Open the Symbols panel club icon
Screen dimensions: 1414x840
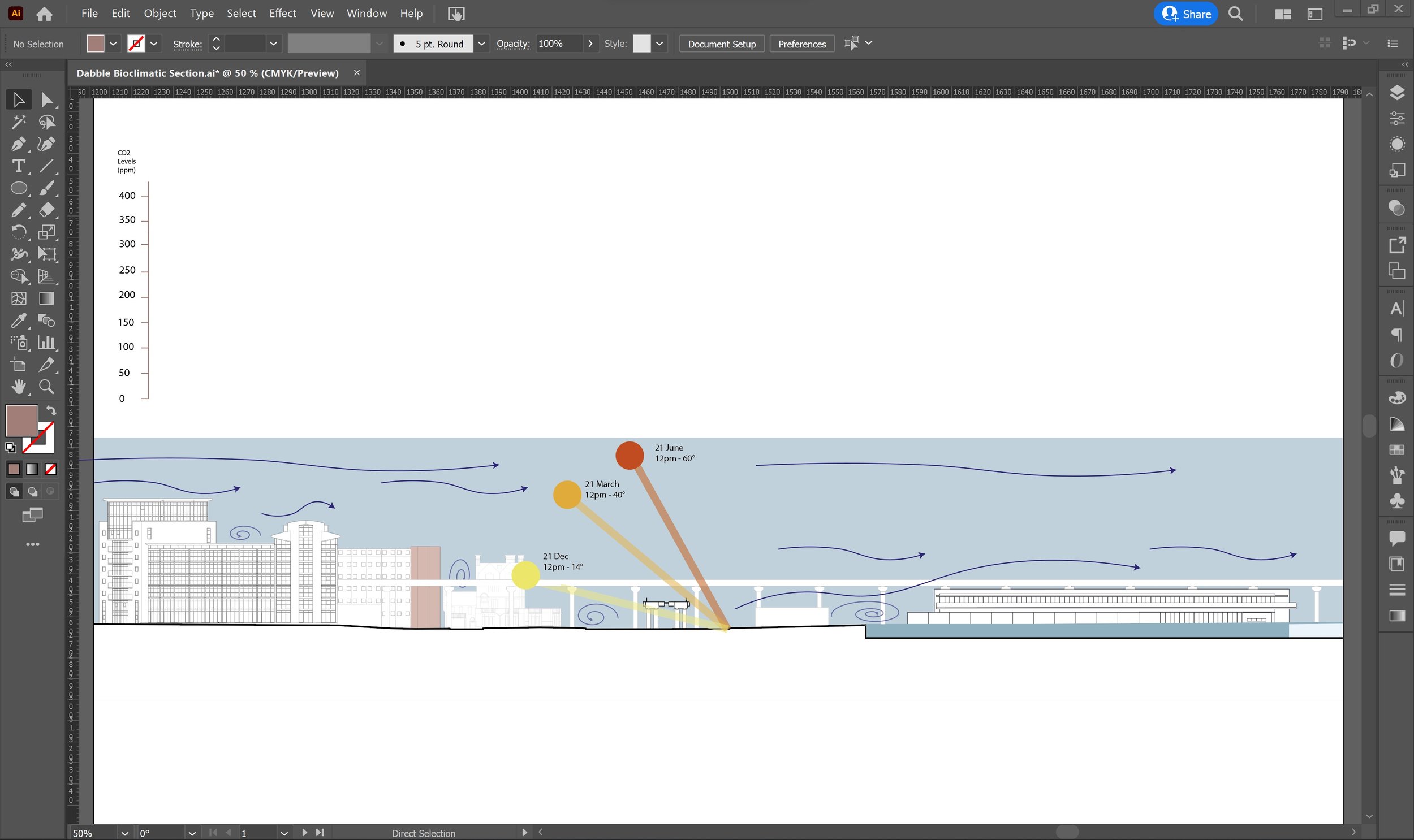click(x=1396, y=501)
